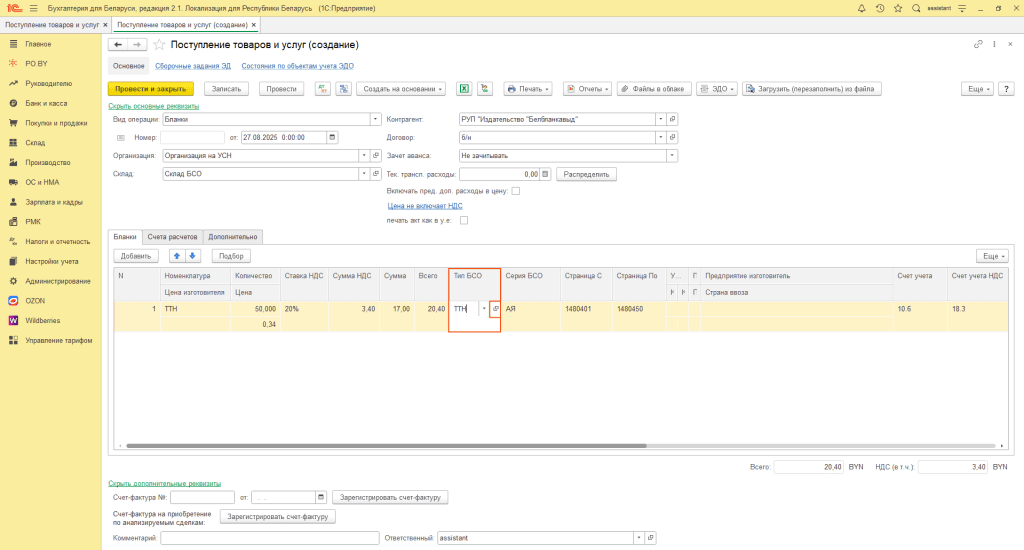Screen dimensions: 1024x550
Task: Open Печать dropdown menu
Action: click(x=528, y=89)
